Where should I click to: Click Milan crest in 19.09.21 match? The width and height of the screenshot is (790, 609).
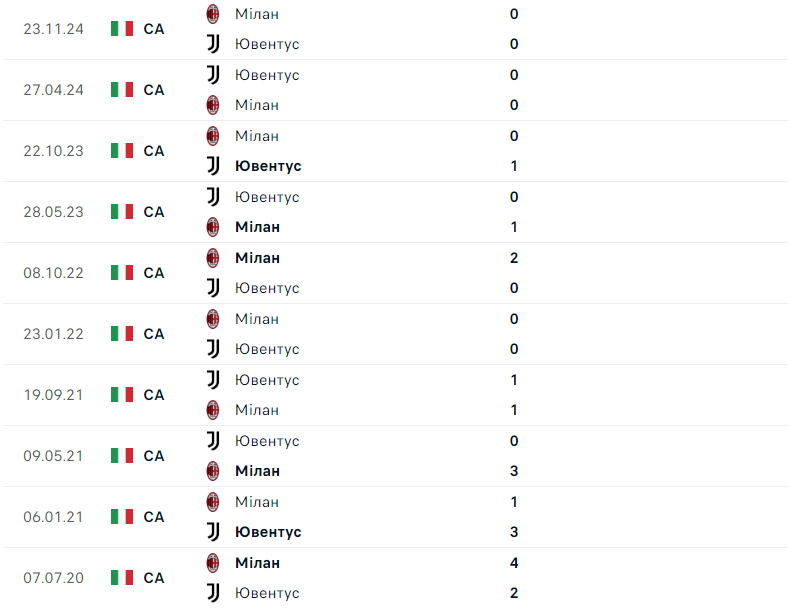click(x=212, y=410)
